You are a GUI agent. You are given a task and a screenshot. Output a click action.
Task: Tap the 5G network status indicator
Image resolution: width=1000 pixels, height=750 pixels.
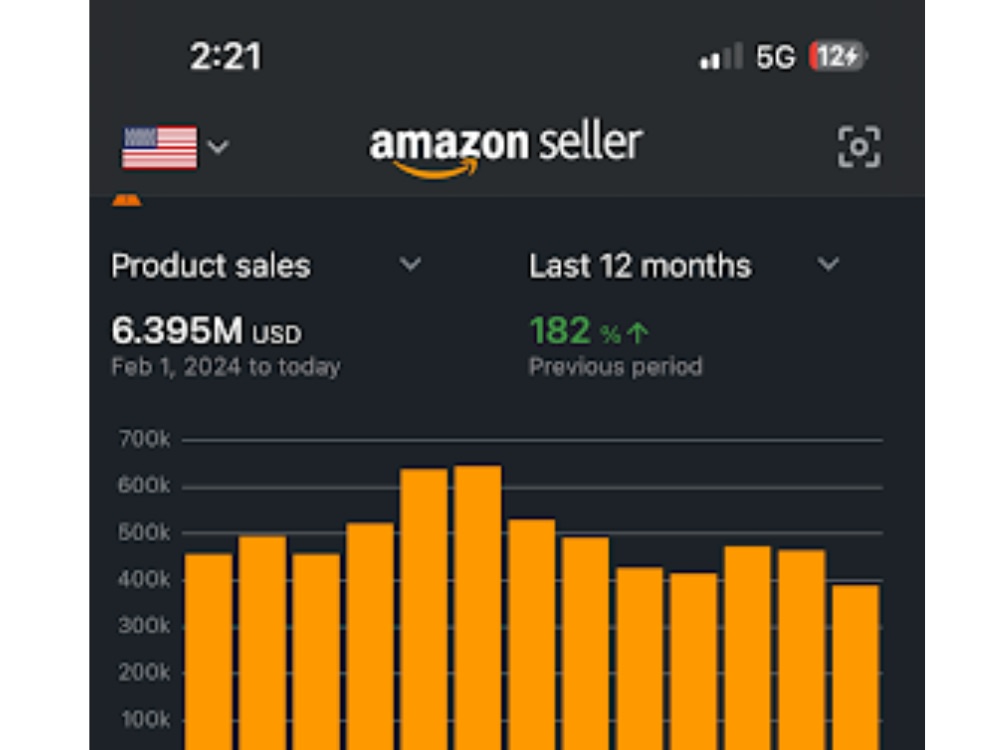pyautogui.click(x=776, y=57)
